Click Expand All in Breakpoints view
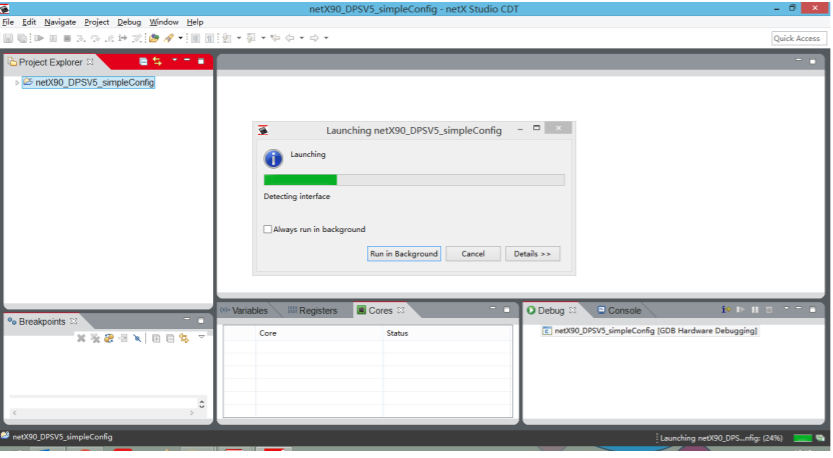This screenshot has height=458, width=833. point(156,338)
